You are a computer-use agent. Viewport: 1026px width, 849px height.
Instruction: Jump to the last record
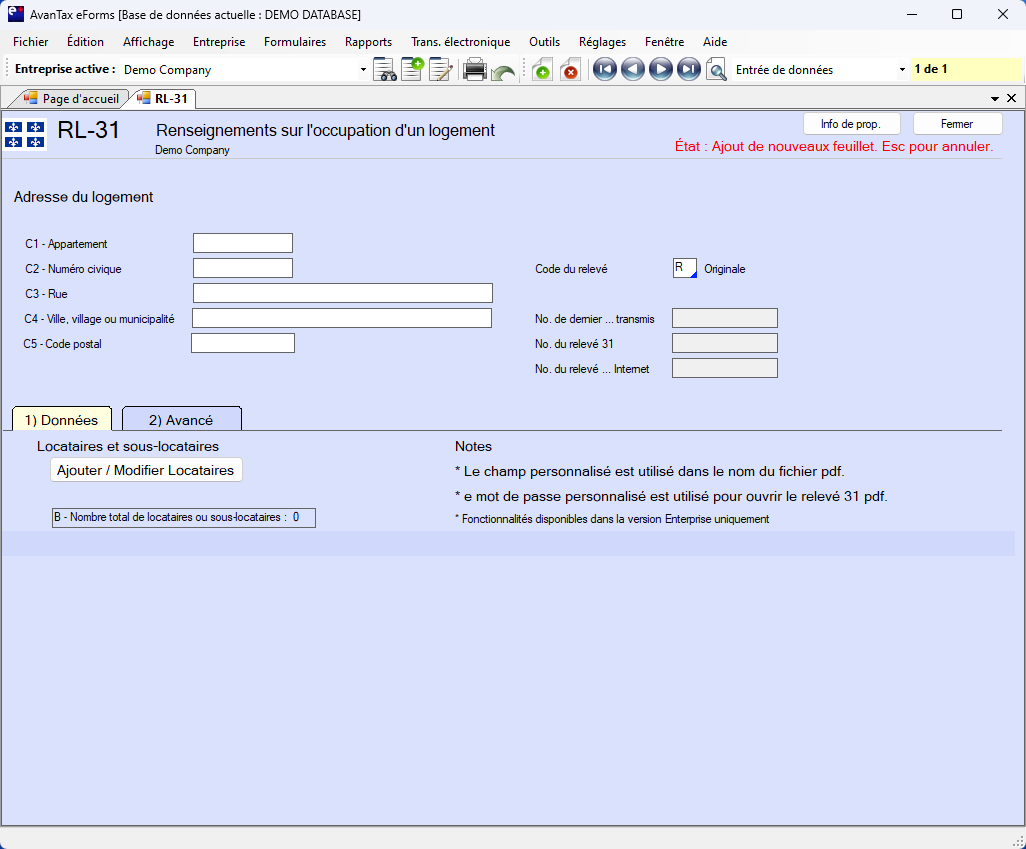point(688,70)
